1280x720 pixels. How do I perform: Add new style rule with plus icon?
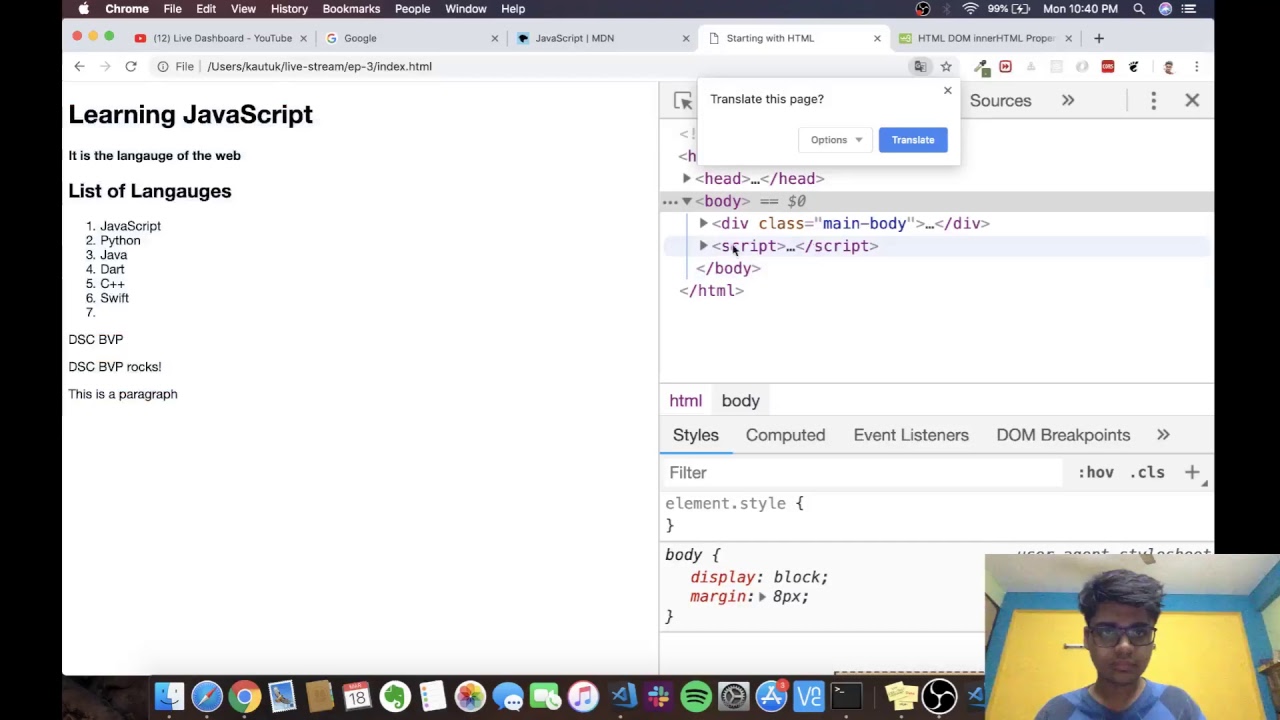point(1192,472)
